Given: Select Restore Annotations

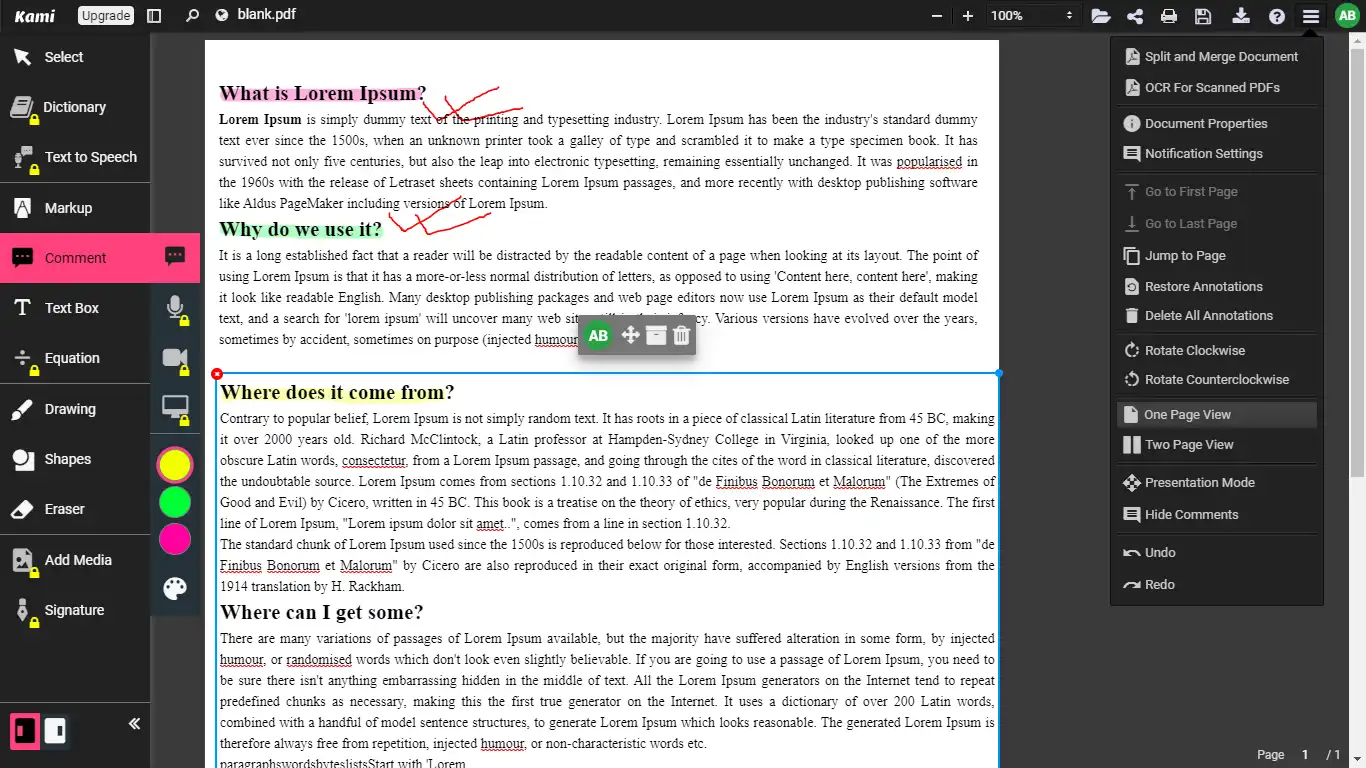Looking at the screenshot, I should tap(1217, 287).
